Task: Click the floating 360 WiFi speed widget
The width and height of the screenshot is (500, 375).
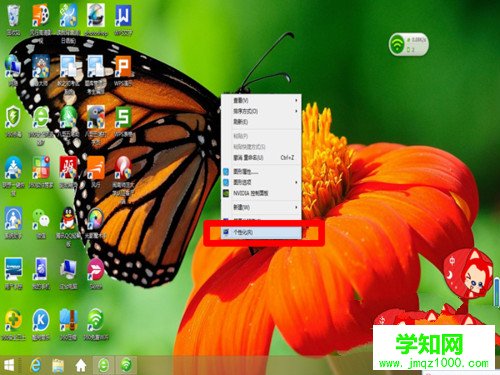Action: tap(408, 44)
